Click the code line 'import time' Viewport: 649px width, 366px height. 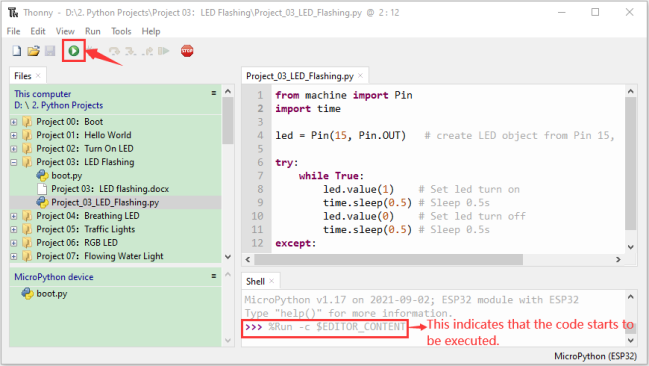(308, 109)
